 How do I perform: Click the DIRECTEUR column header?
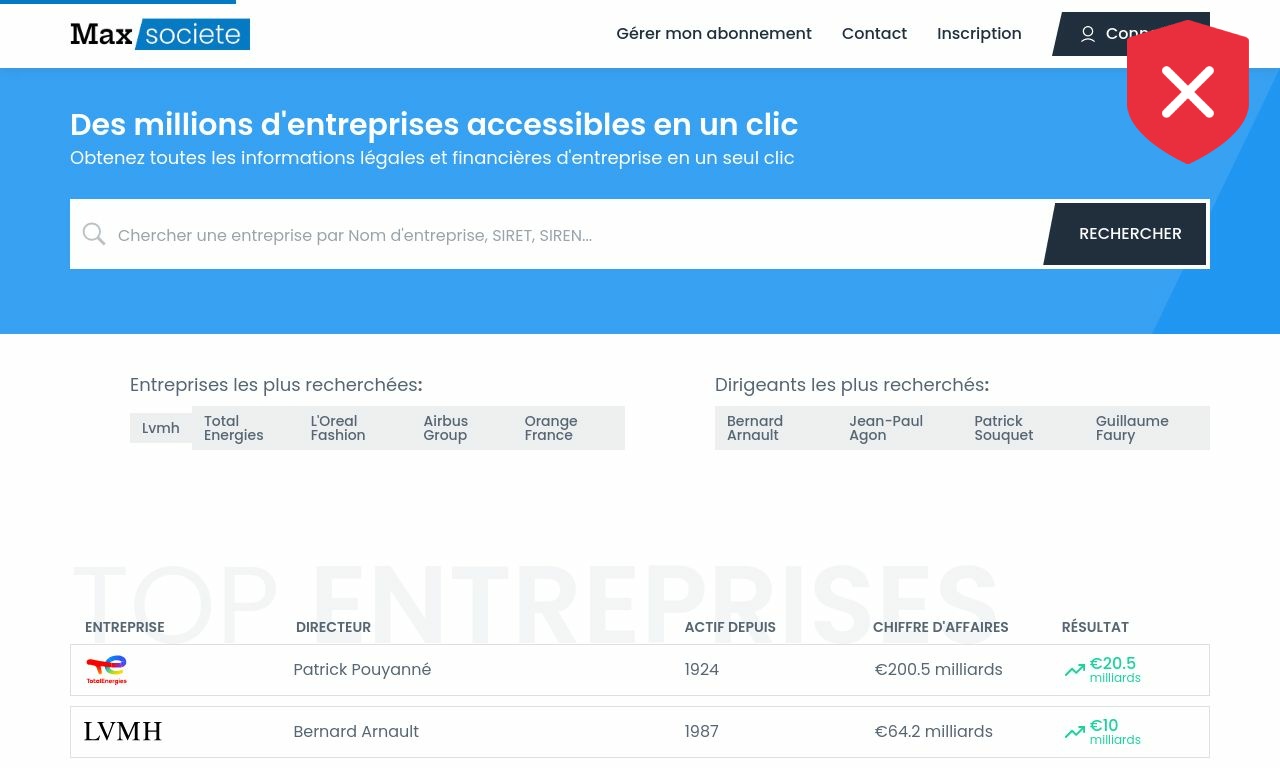click(333, 627)
